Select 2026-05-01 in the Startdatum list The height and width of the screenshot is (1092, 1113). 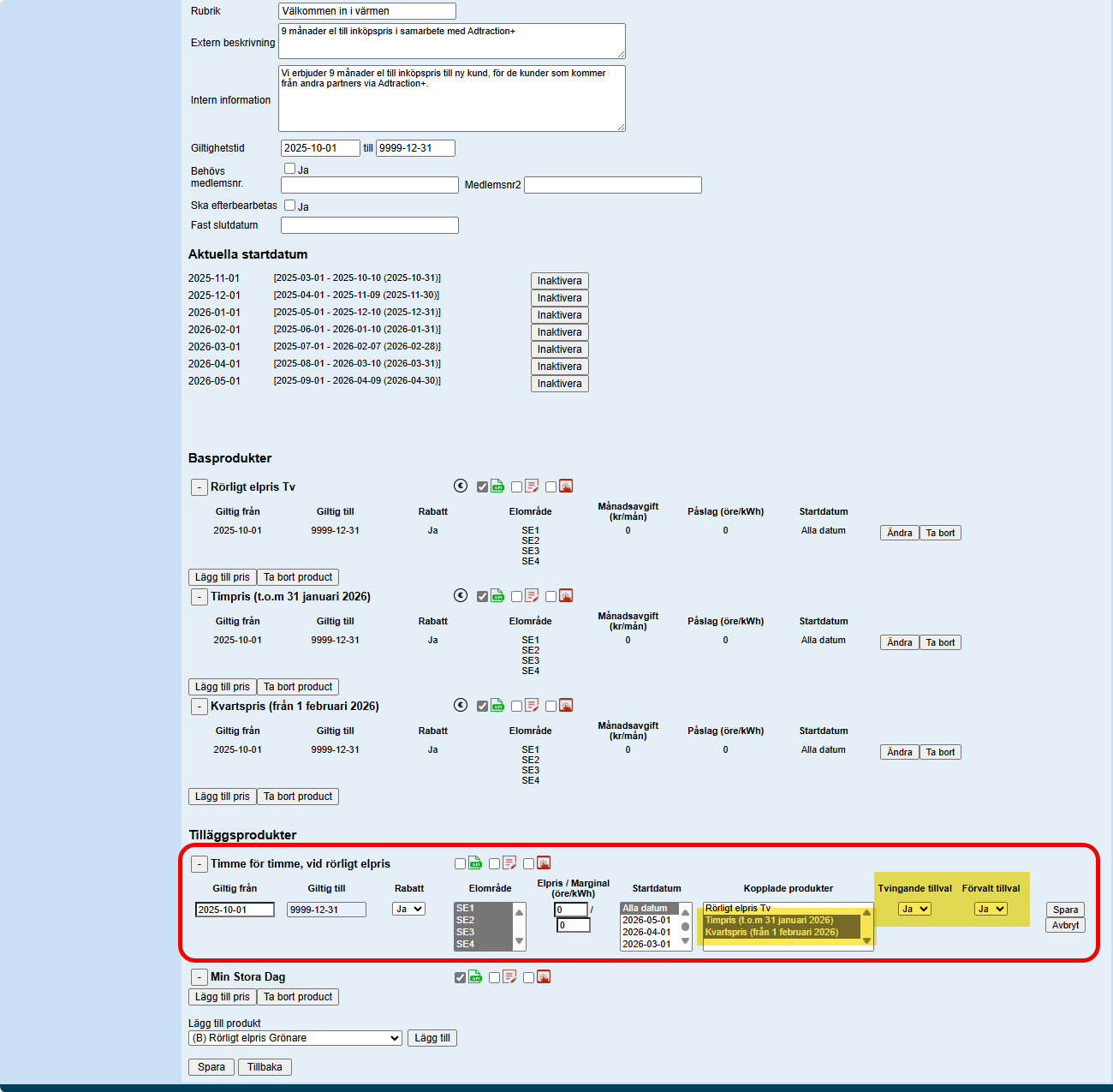[x=646, y=920]
